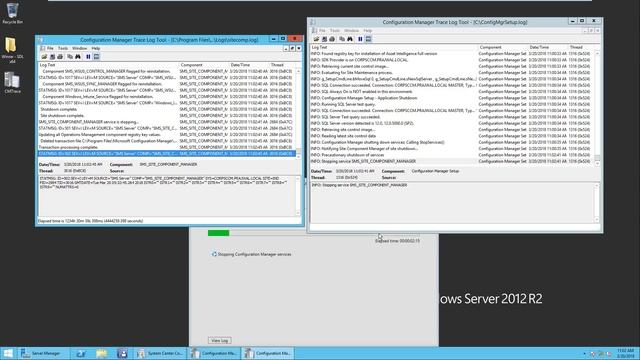
Task: Click scroll-up arrow in ConfigMgrSetup.log list
Action: tap(598, 54)
